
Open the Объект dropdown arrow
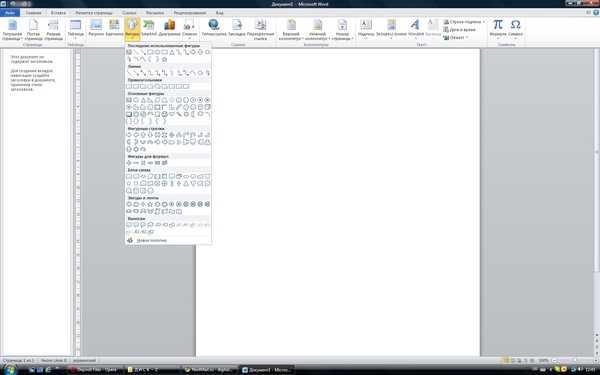click(467, 38)
